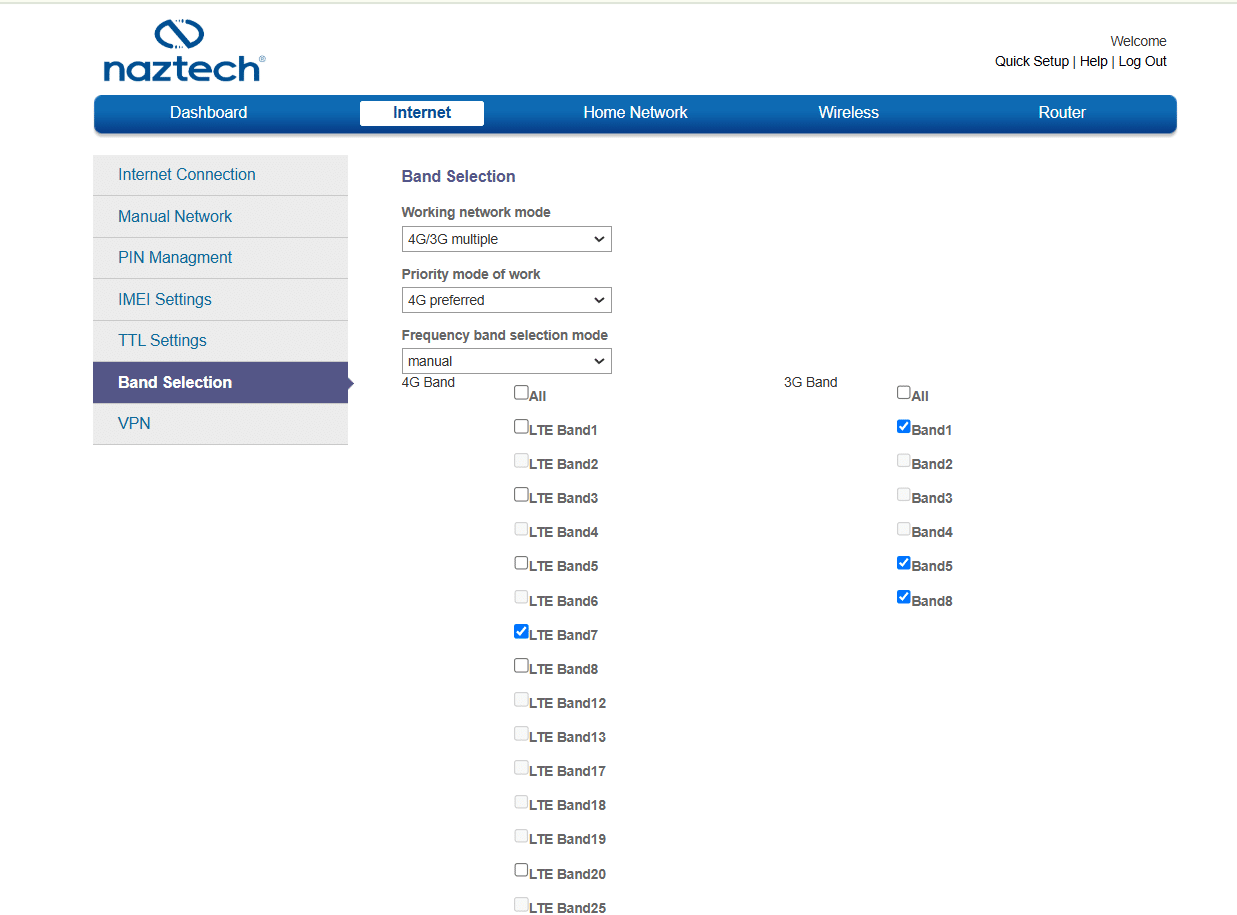Viewport: 1237px width, 915px height.
Task: Switch to the Dashboard tab
Action: [208, 113]
